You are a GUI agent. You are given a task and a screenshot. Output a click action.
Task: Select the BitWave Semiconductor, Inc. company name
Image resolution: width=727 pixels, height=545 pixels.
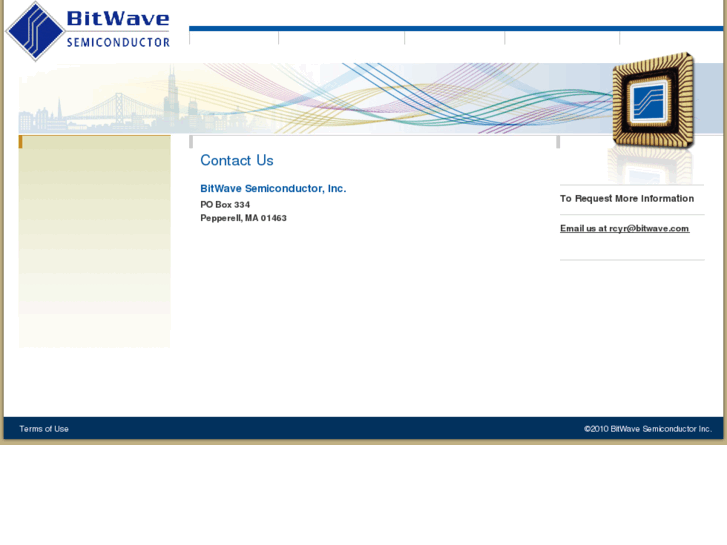[273, 188]
